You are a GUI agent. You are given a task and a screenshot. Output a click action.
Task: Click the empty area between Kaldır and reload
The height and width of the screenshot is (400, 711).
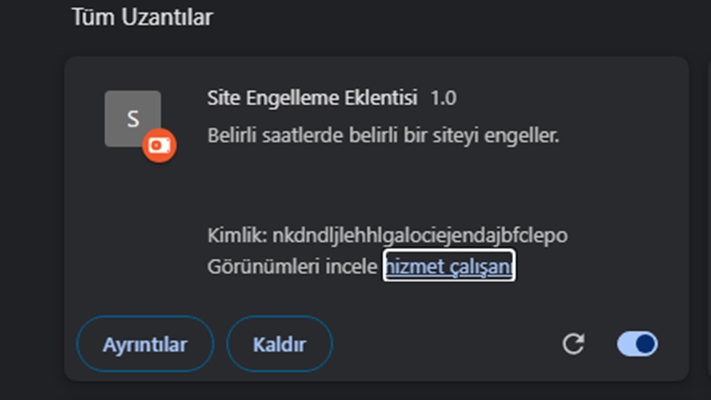447,344
